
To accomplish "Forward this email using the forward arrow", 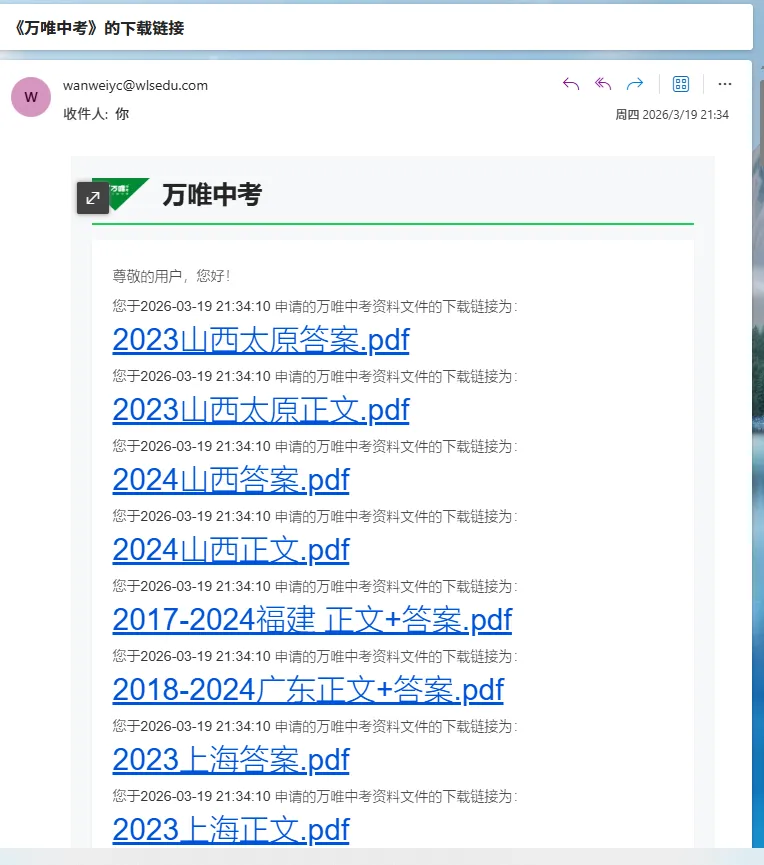I will 635,84.
